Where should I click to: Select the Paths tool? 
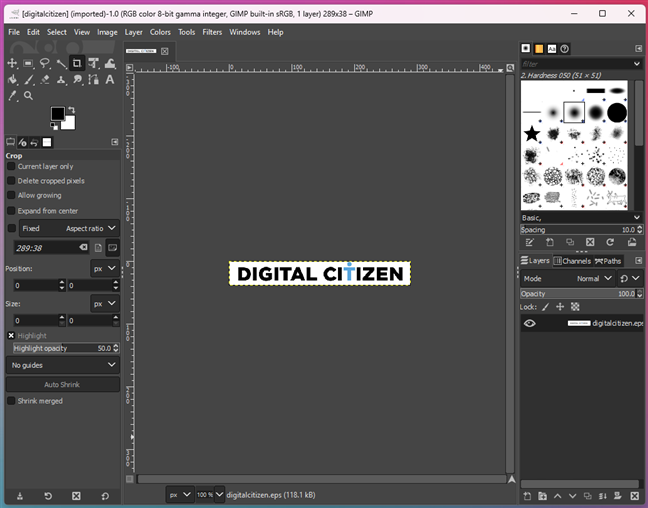tap(94, 79)
